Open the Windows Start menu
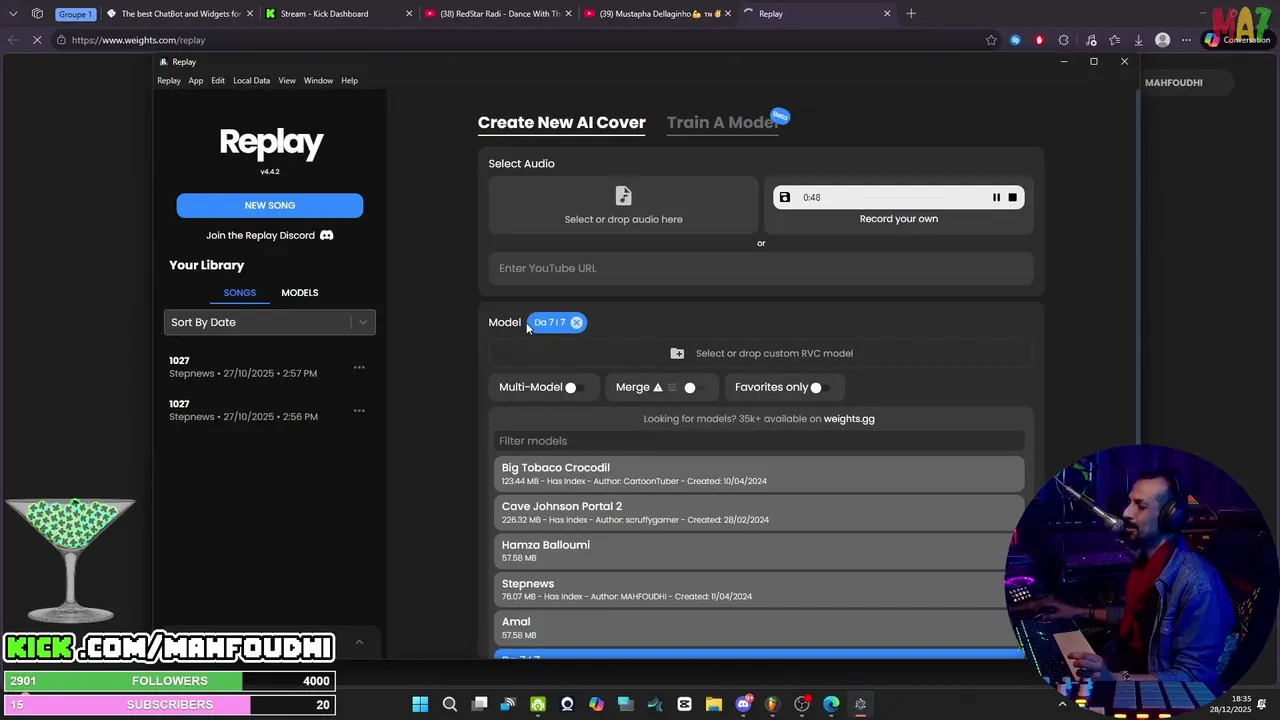The width and height of the screenshot is (1280, 720). tap(420, 704)
